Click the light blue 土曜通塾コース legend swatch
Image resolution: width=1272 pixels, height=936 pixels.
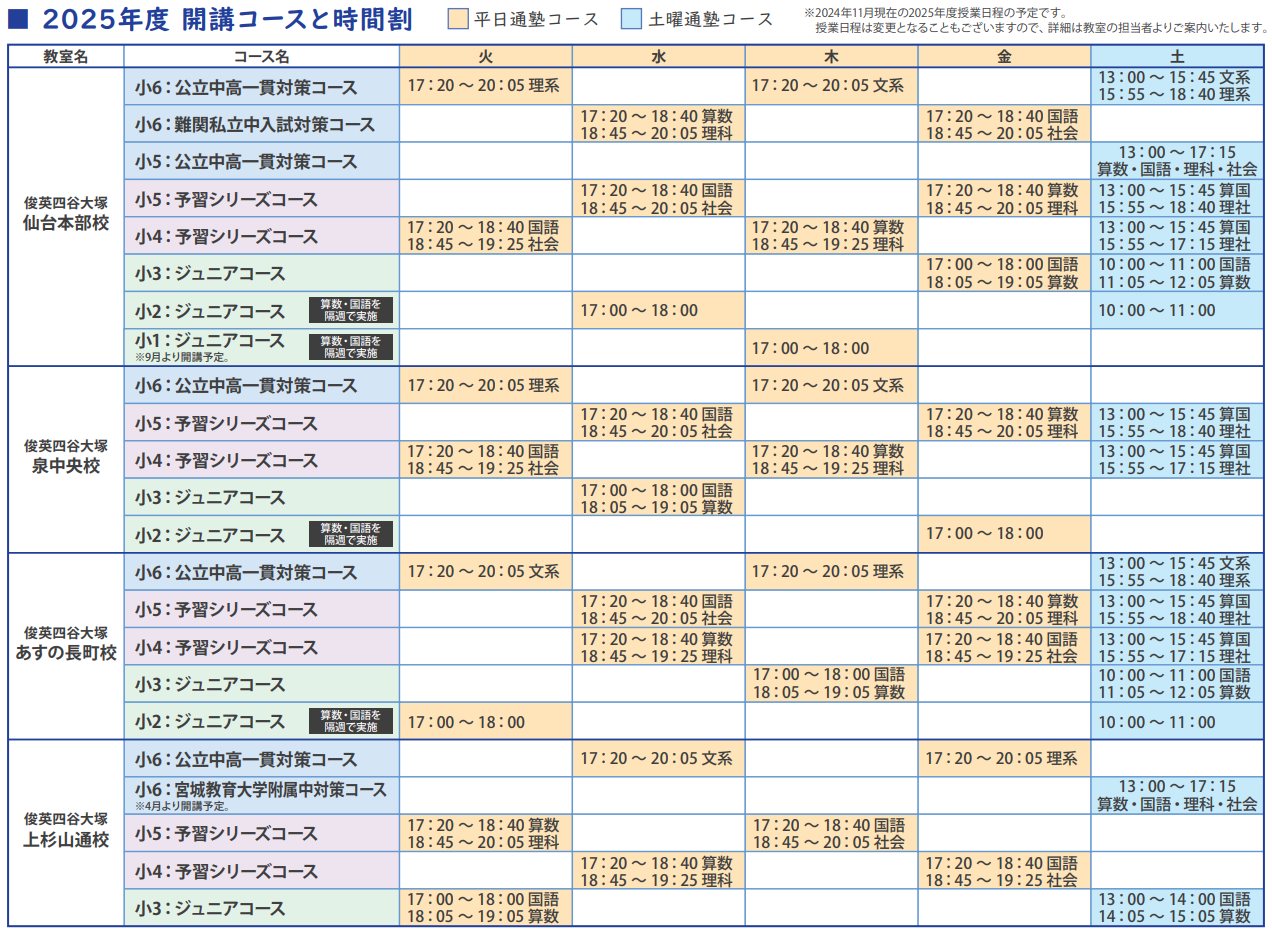(632, 19)
